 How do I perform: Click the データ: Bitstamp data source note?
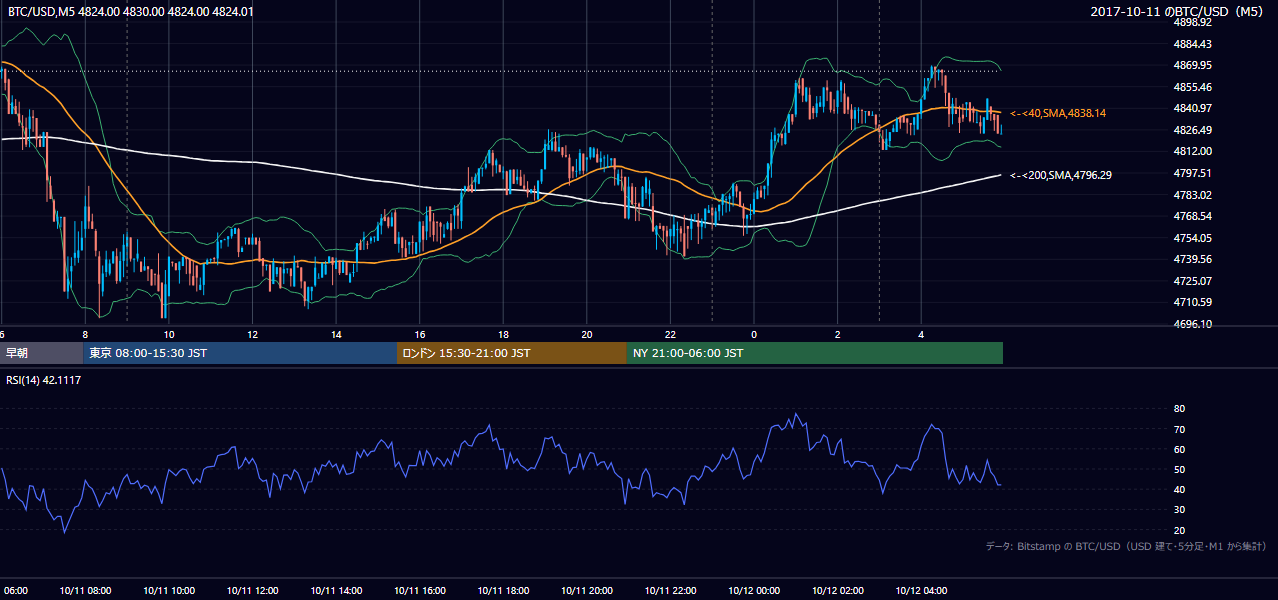click(x=1126, y=547)
